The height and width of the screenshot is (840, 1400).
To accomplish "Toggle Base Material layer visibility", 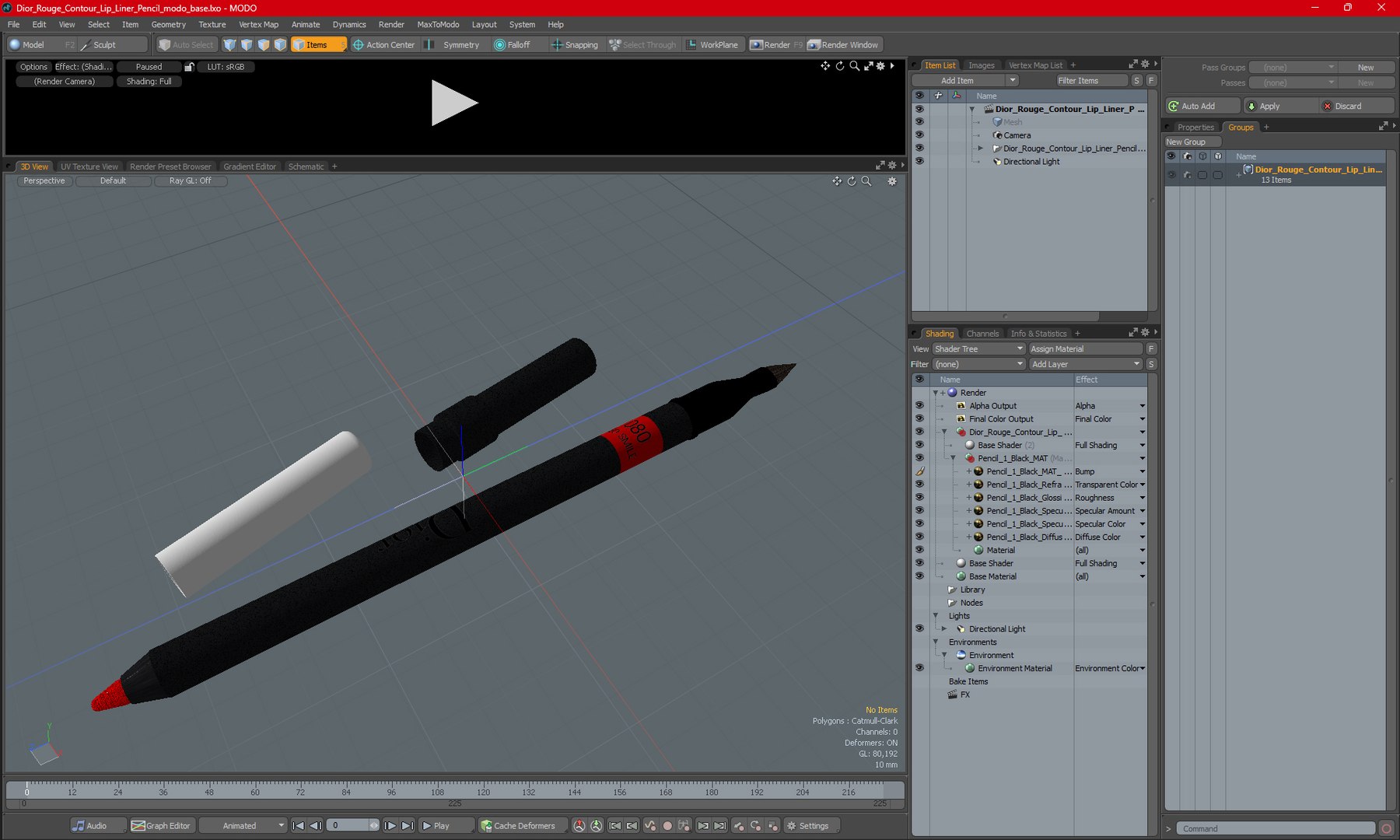I will click(919, 577).
